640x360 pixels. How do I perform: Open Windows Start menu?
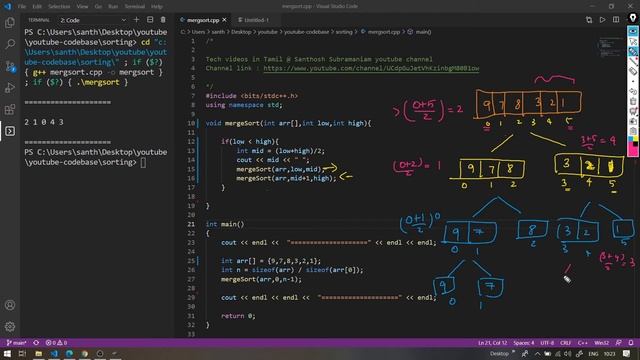point(7,353)
